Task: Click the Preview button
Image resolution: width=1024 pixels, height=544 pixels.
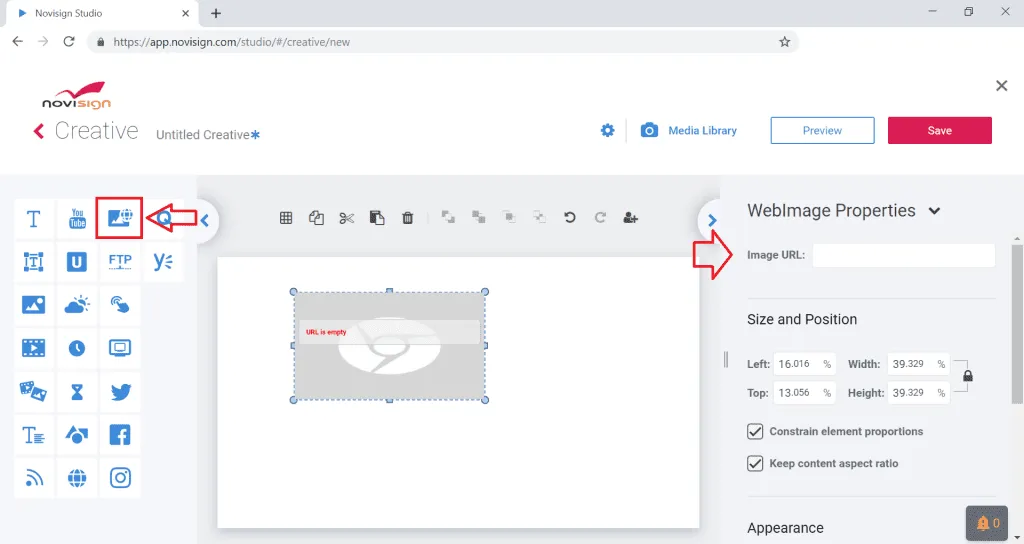Action: pos(822,131)
